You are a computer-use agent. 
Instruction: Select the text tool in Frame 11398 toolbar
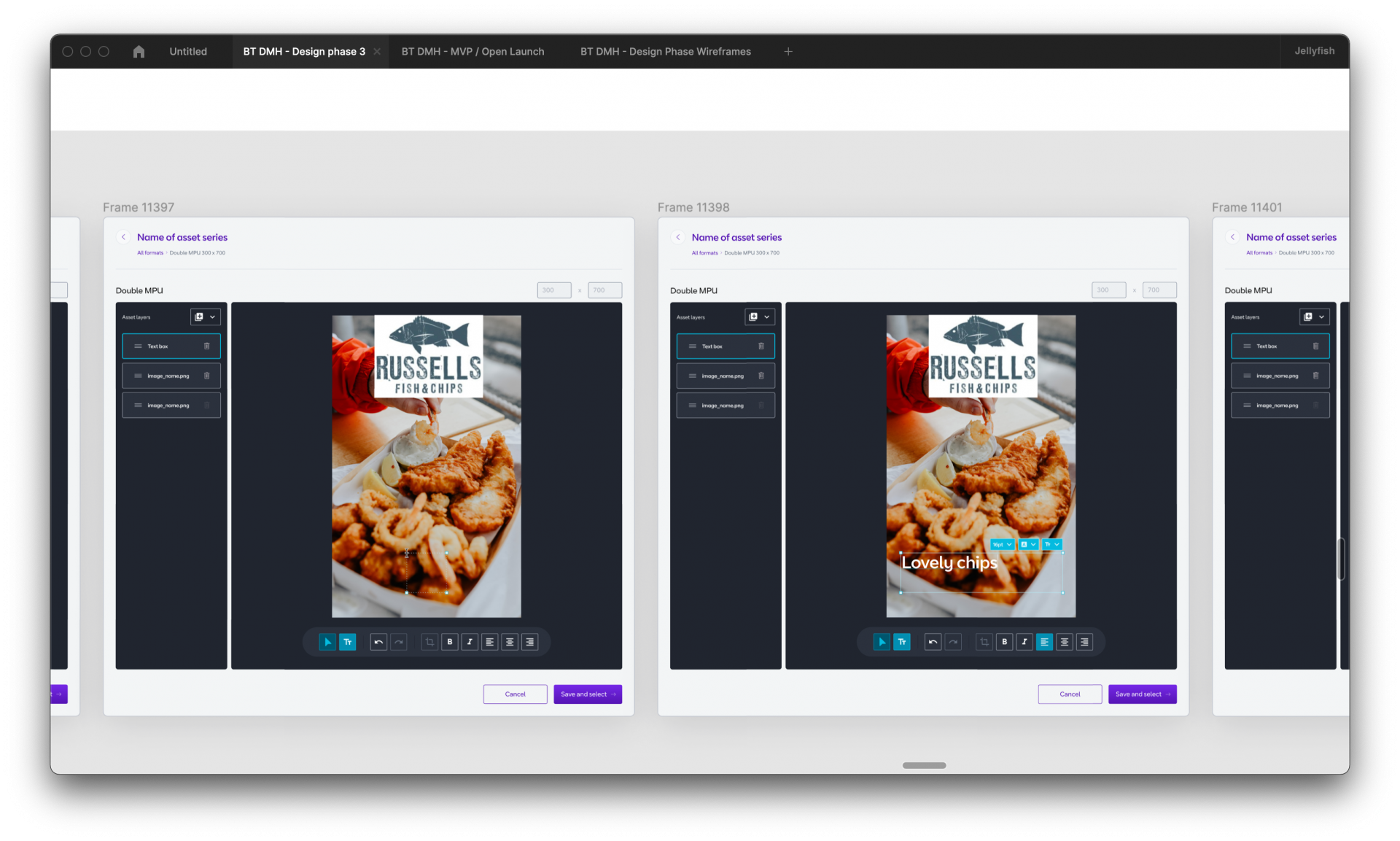(x=902, y=642)
